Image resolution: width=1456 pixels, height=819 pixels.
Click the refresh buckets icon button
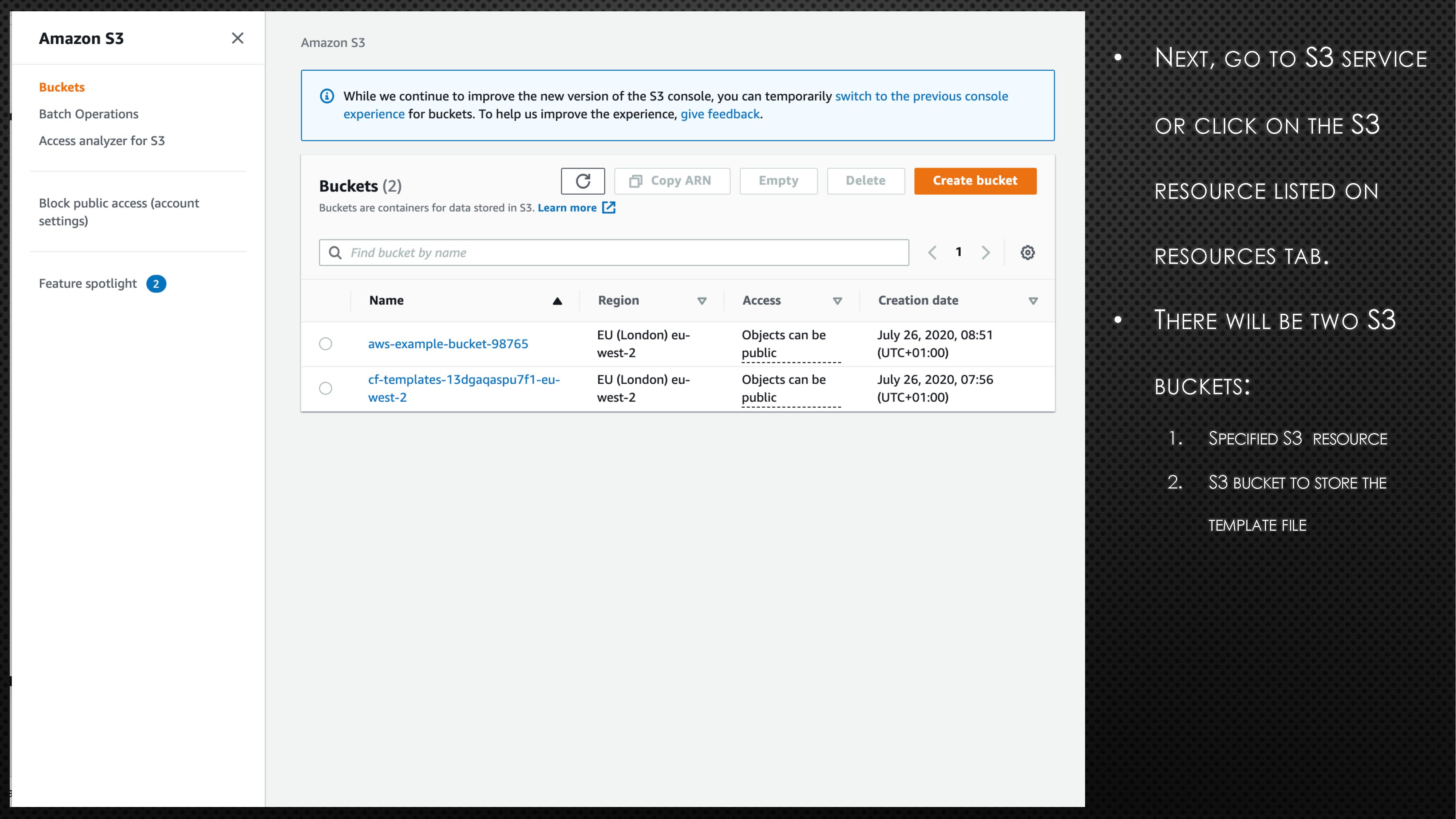click(583, 181)
